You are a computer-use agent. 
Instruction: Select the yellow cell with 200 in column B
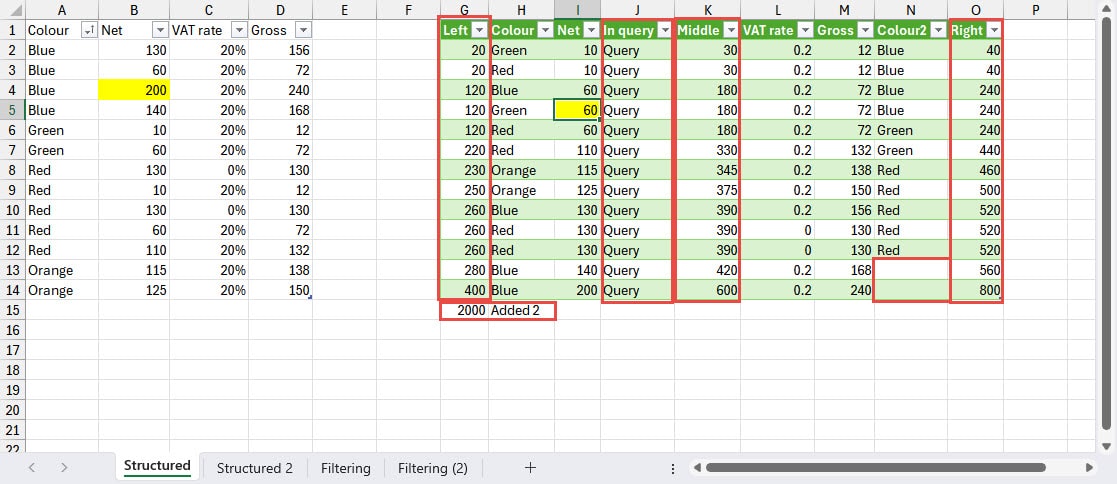coord(134,91)
